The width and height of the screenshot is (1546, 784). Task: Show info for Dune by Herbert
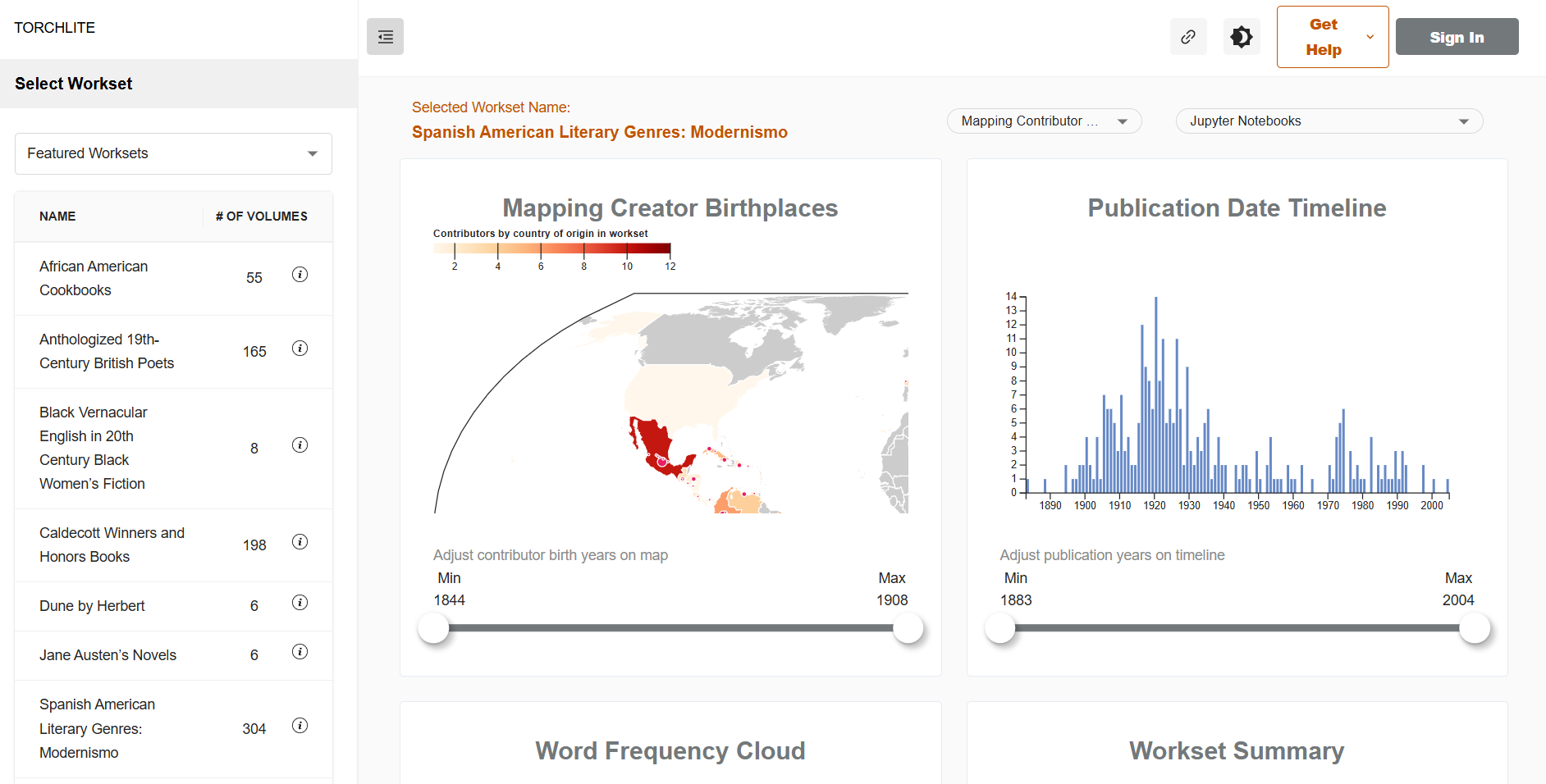point(300,603)
